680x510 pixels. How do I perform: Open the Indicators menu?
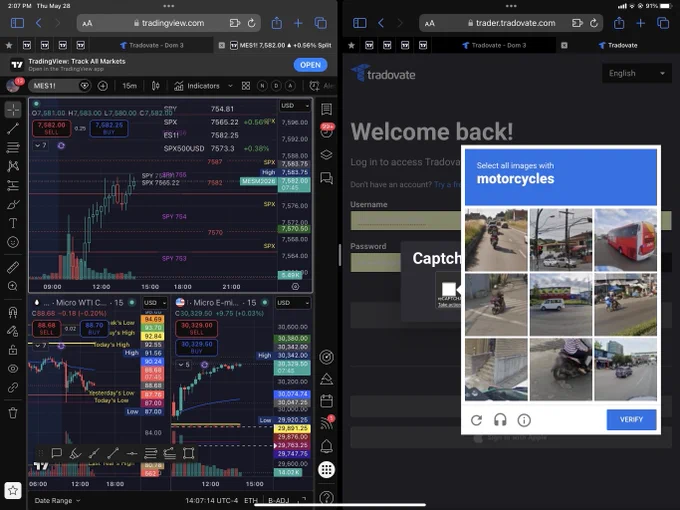197,86
